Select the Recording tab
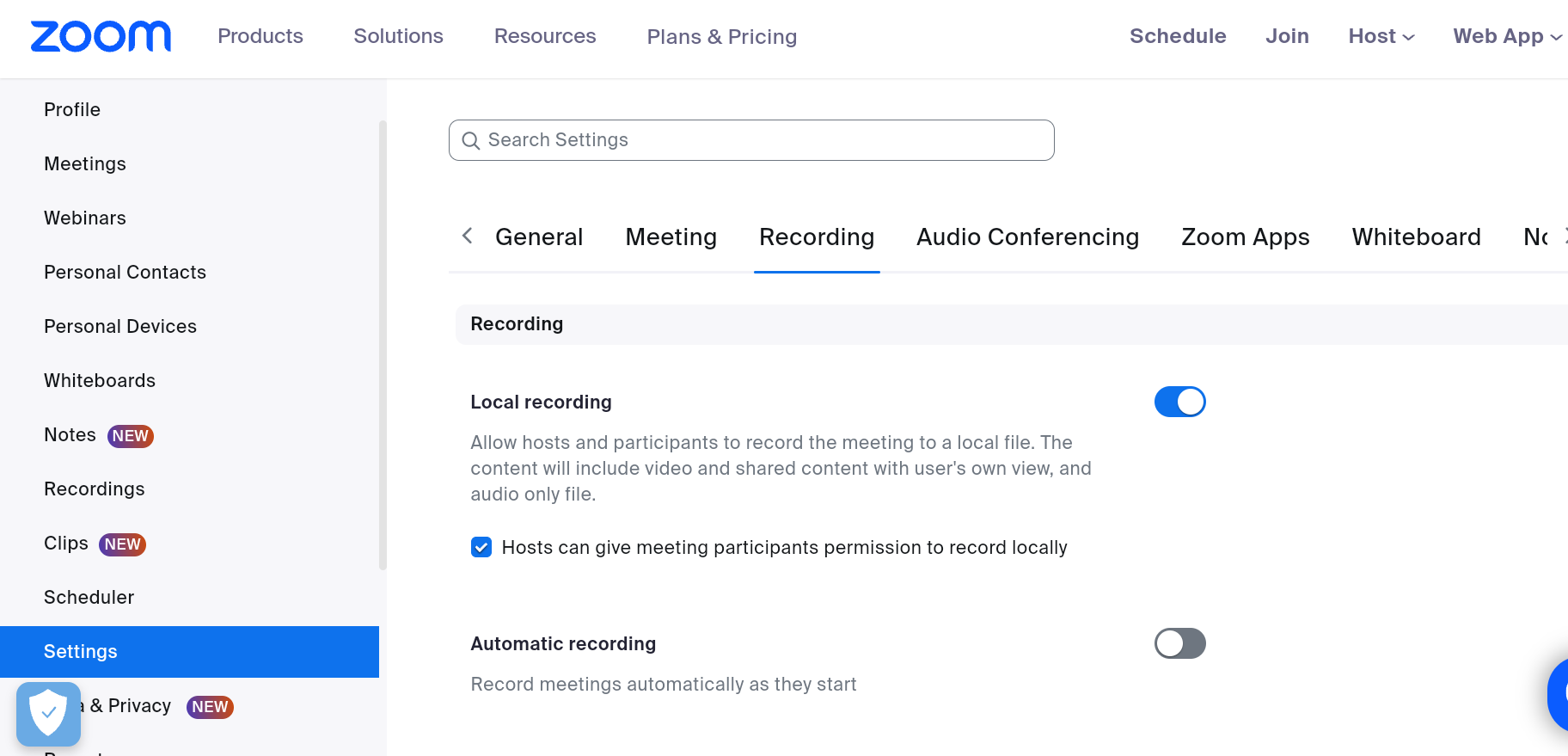Image resolution: width=1568 pixels, height=756 pixels. click(817, 237)
